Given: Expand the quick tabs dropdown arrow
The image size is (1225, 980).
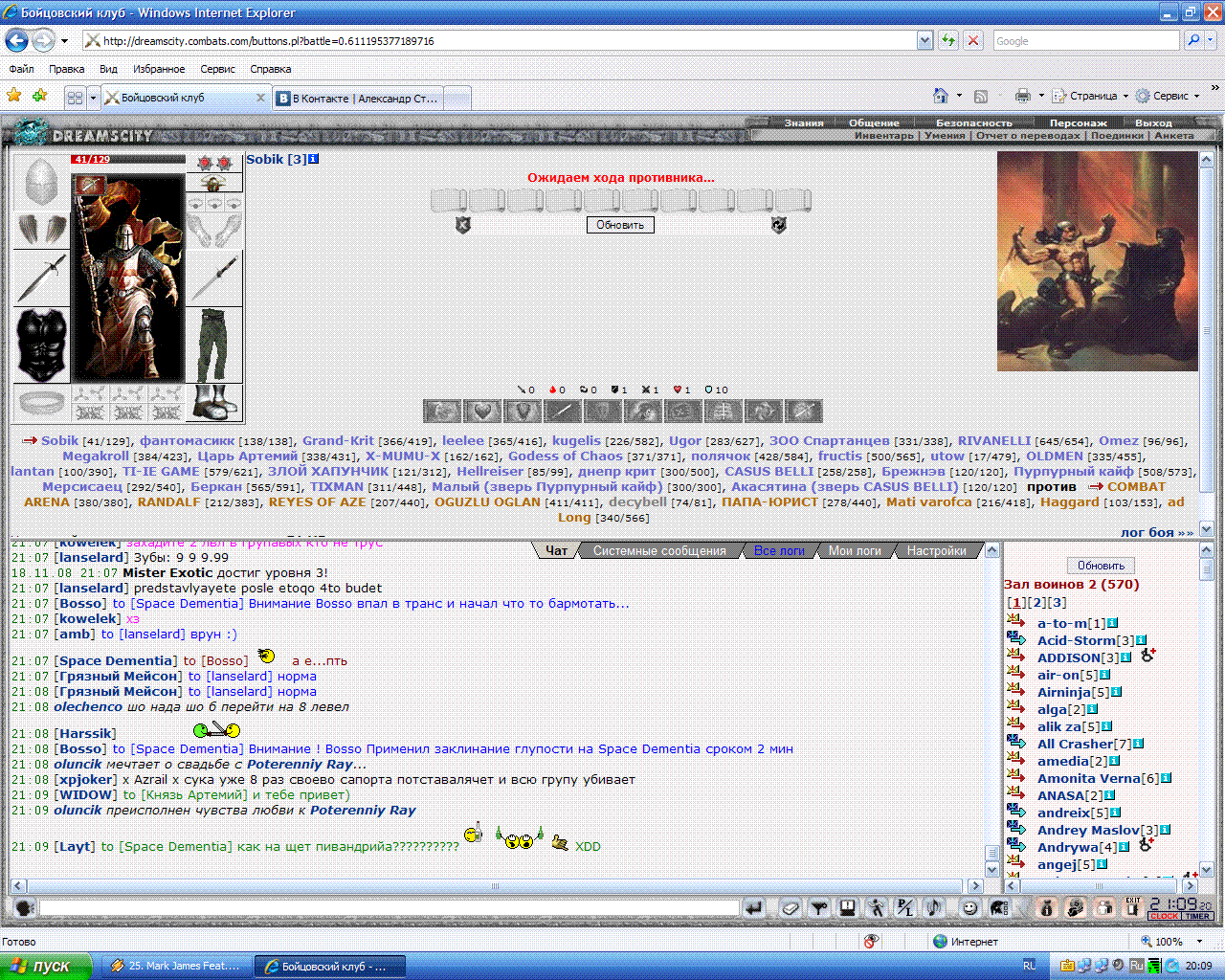Looking at the screenshot, I should point(93,98).
